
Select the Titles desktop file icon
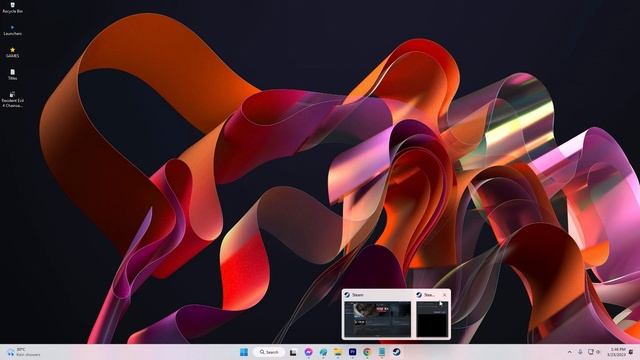tap(12, 75)
